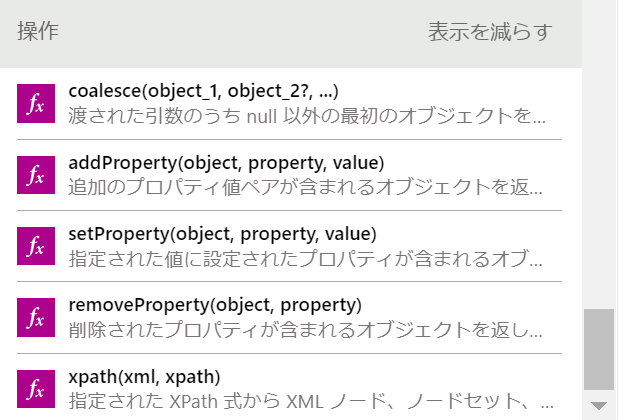This screenshot has height=420, width=618.
Task: Click the xpath description about XML ノード
Action: [308, 401]
